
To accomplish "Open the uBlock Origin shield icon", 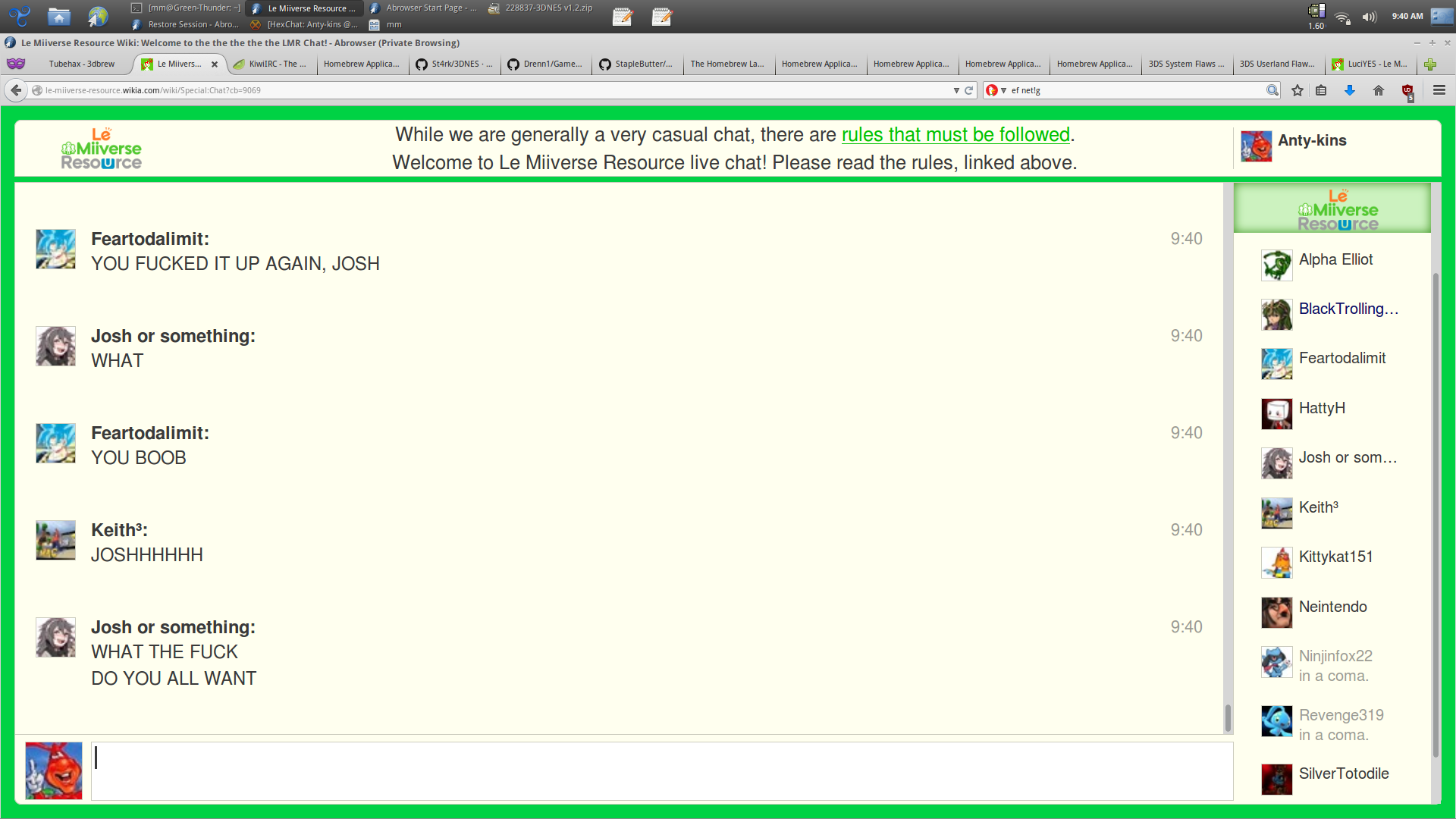I will 1408,92.
